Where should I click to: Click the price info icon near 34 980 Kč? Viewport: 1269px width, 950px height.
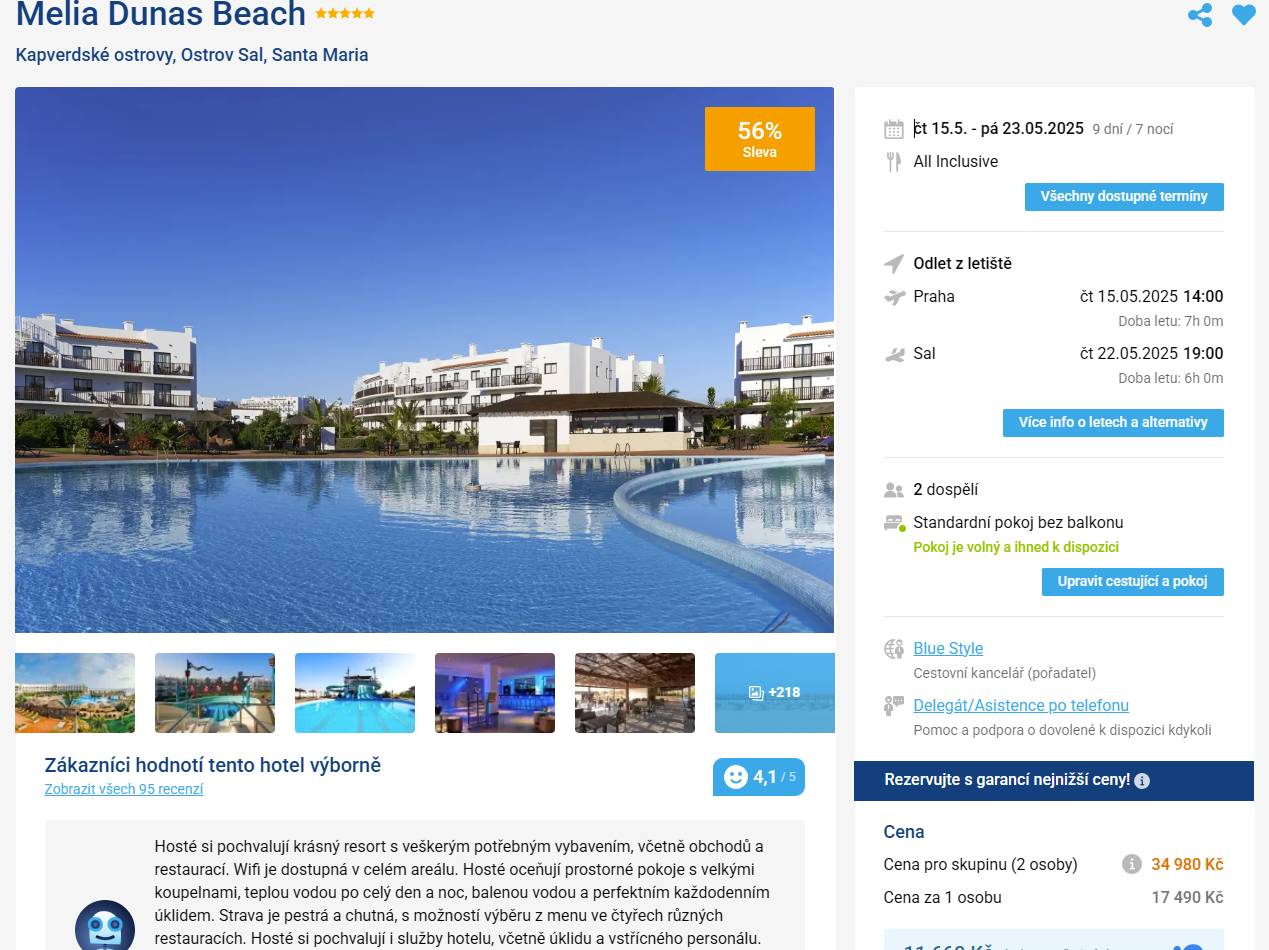pyautogui.click(x=1132, y=864)
